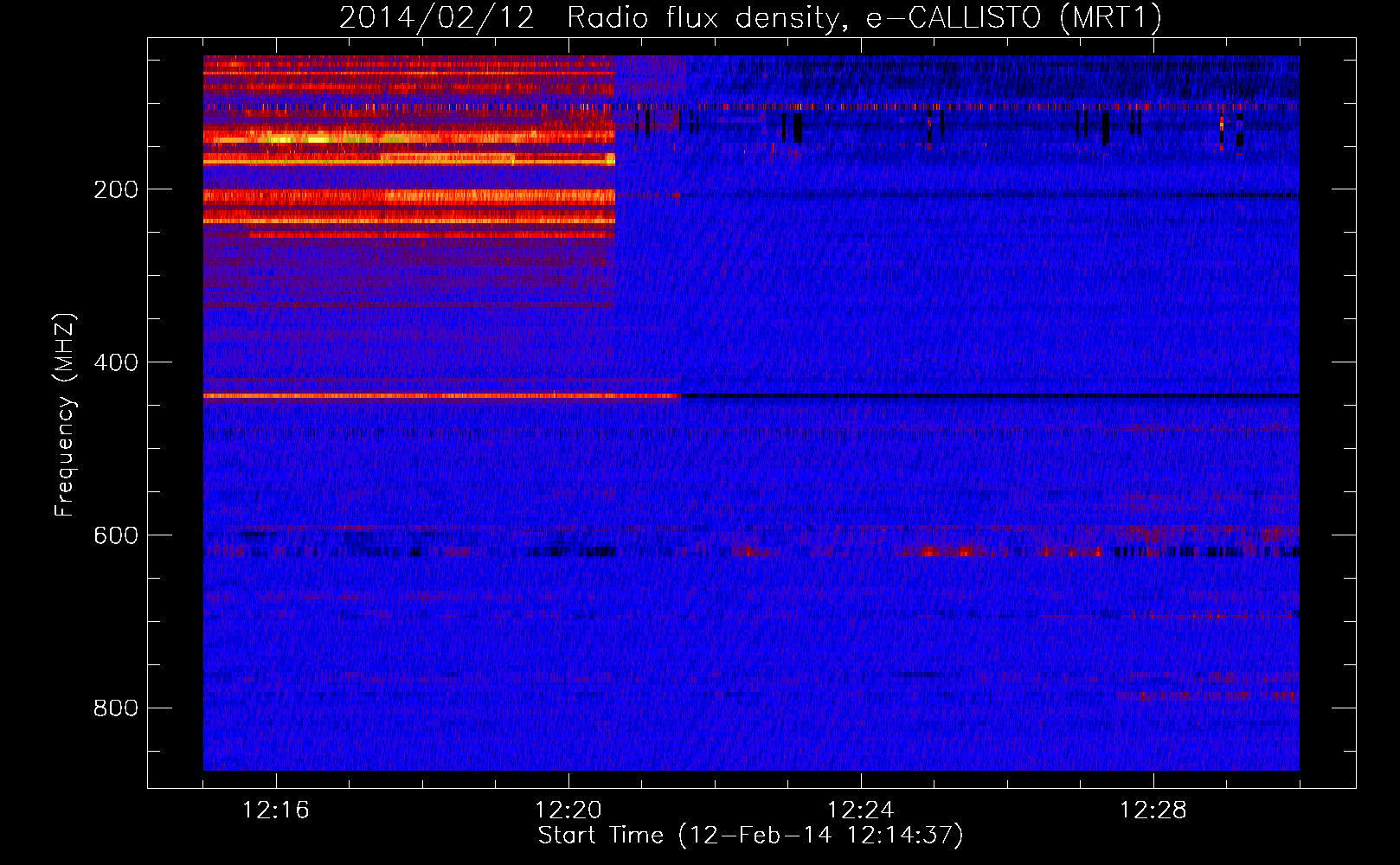Click the 800 frequency tick label
This screenshot has width=1400, height=865.
pos(116,708)
